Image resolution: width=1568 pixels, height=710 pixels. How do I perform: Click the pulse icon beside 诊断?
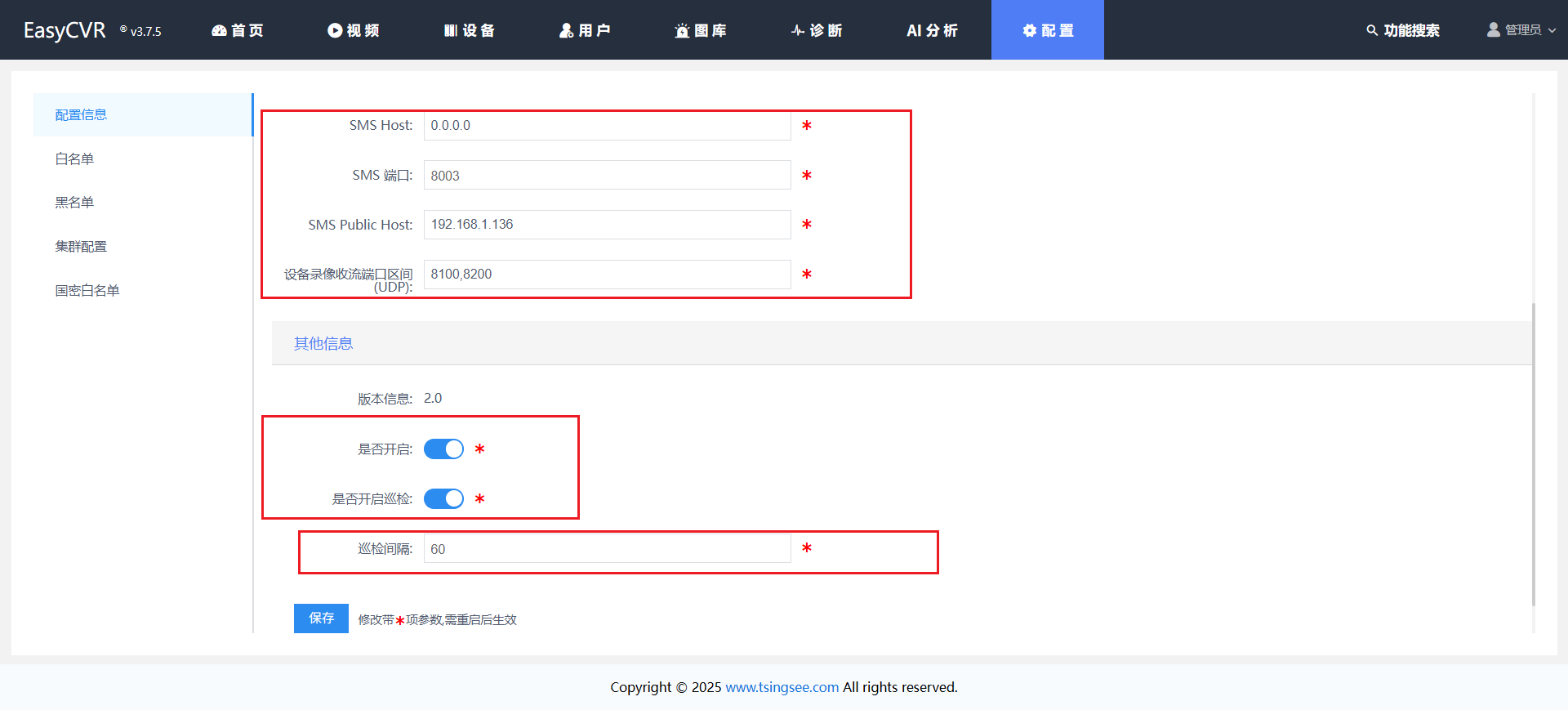[798, 30]
